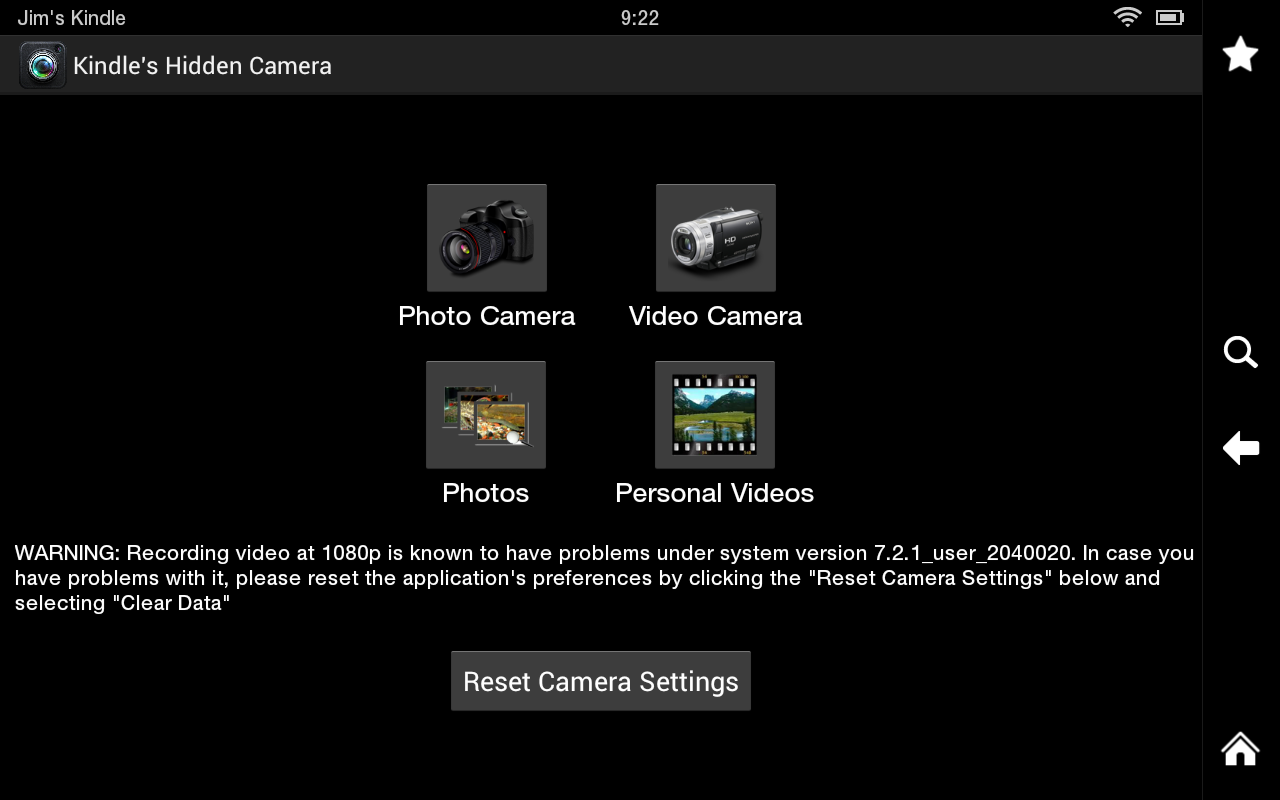Image resolution: width=1280 pixels, height=800 pixels.
Task: Select the Video Camera label
Action: (714, 315)
